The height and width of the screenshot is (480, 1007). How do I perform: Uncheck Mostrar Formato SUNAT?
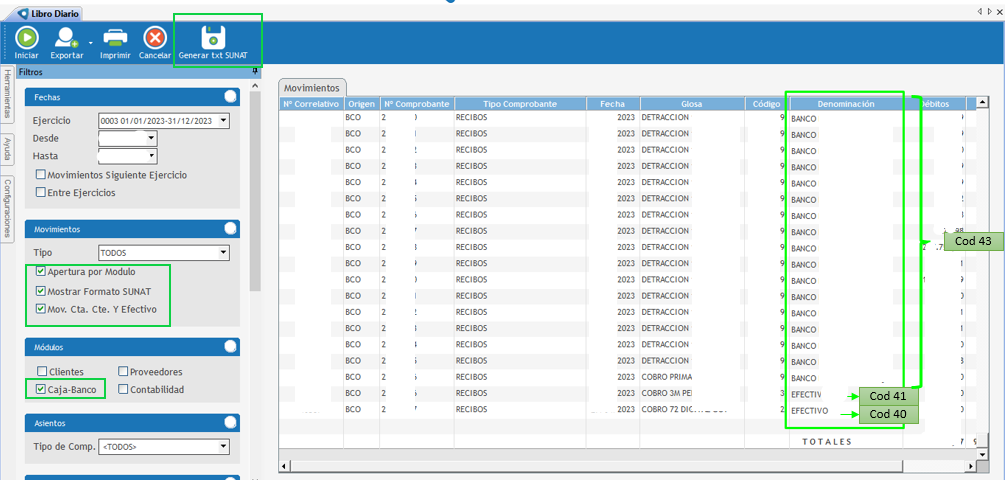(41, 291)
